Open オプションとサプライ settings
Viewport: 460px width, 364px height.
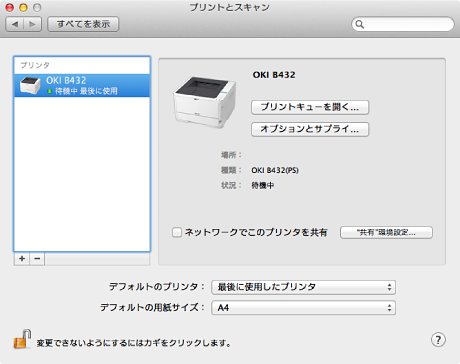[310, 129]
